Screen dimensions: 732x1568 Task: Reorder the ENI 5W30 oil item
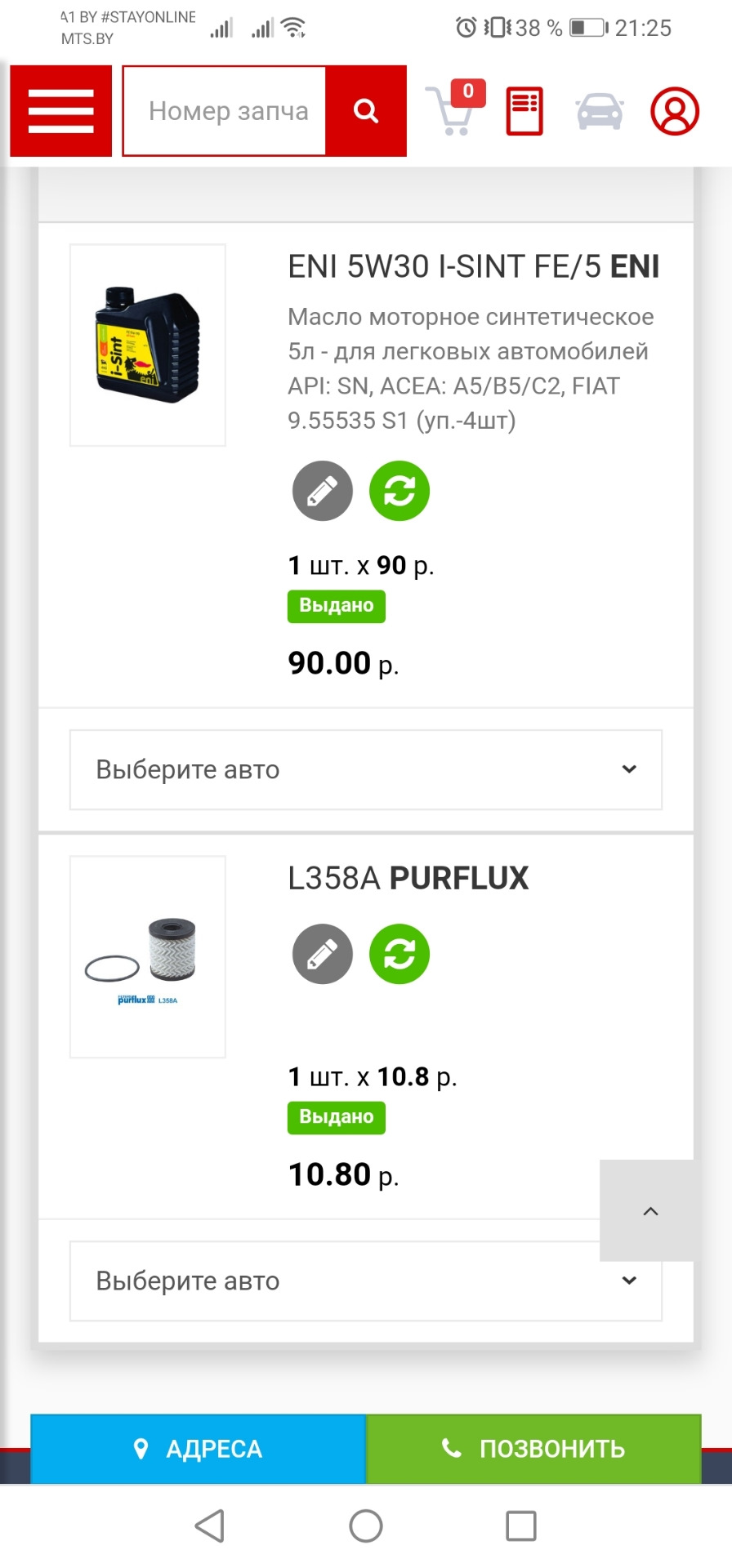399,491
